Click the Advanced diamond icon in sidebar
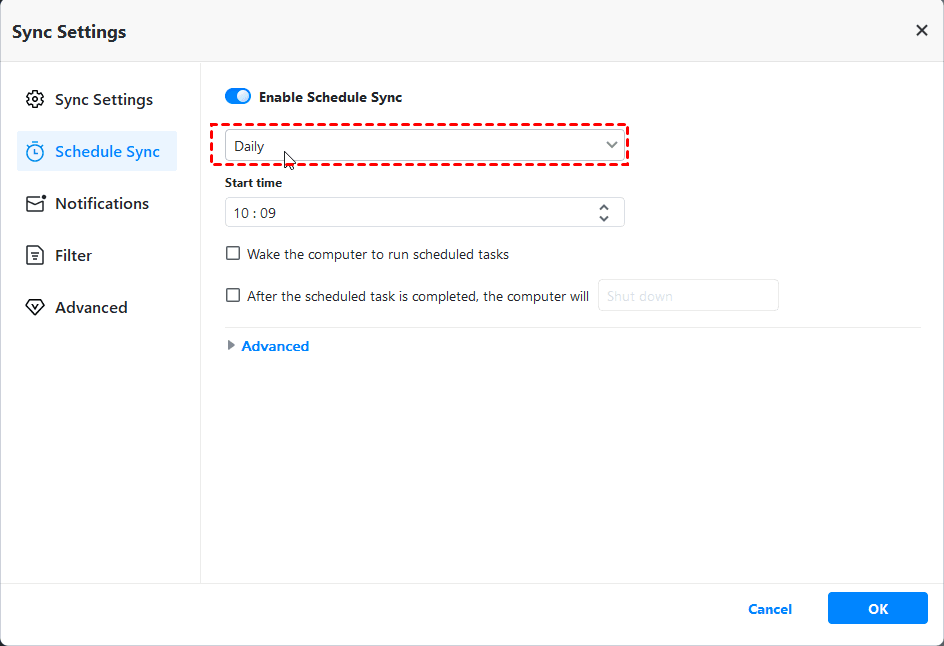Image resolution: width=944 pixels, height=646 pixels. click(x=35, y=308)
